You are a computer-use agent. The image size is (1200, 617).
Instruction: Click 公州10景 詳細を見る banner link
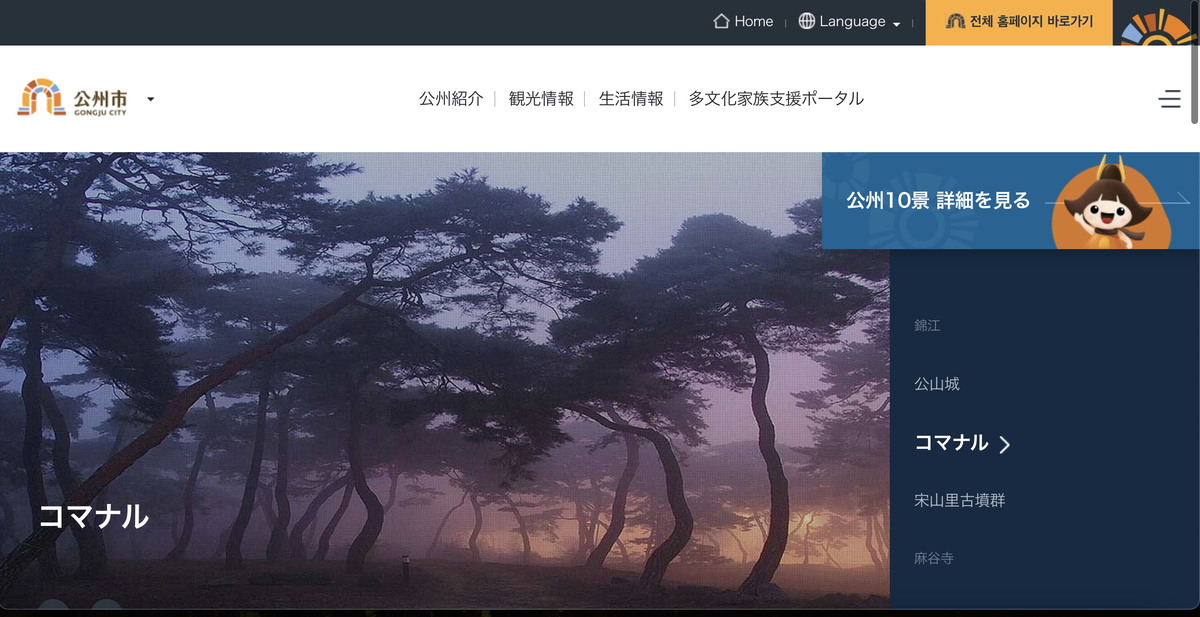click(x=938, y=200)
